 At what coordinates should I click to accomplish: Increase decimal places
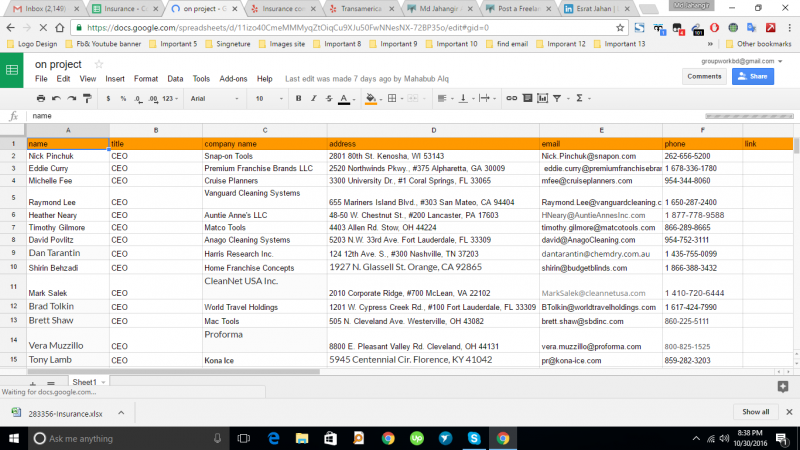[x=153, y=99]
